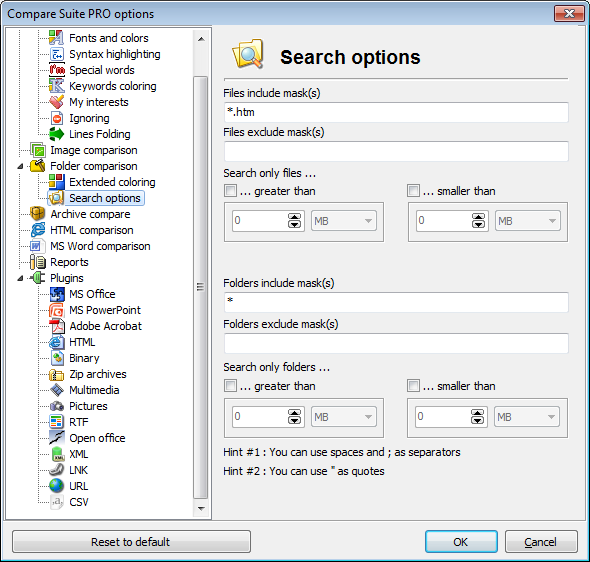Select the HTML plugin entry

click(x=82, y=342)
